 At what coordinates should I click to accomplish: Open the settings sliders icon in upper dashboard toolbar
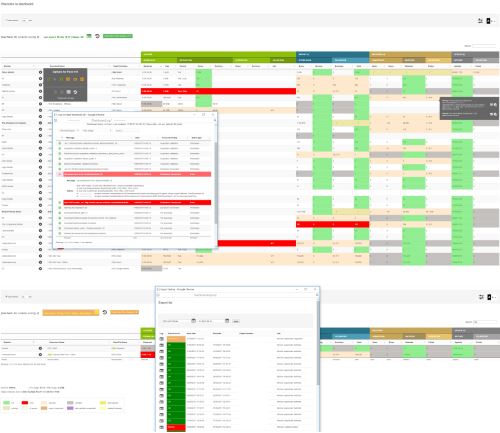480,21
